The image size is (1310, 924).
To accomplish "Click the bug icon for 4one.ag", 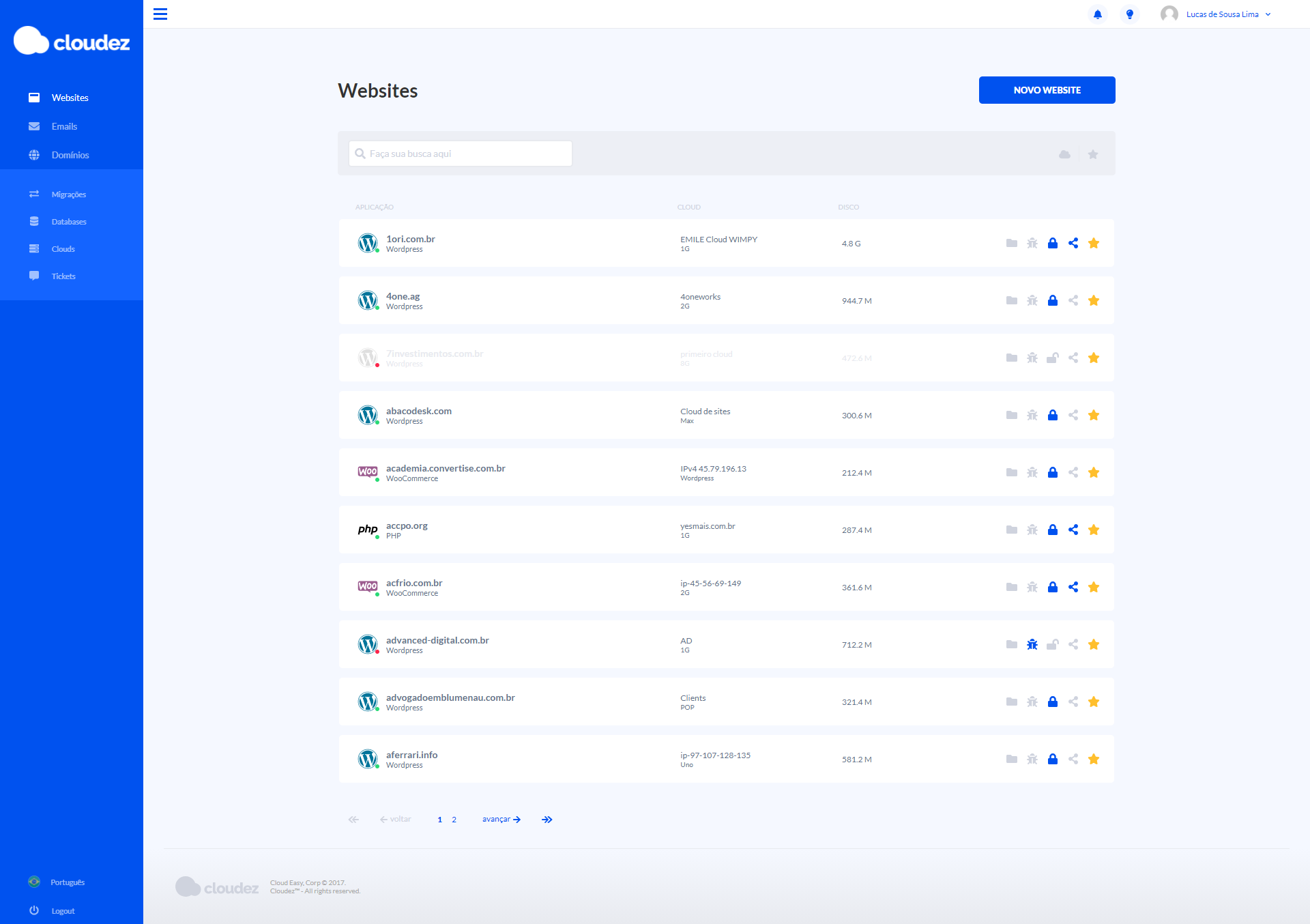I will tap(1032, 300).
